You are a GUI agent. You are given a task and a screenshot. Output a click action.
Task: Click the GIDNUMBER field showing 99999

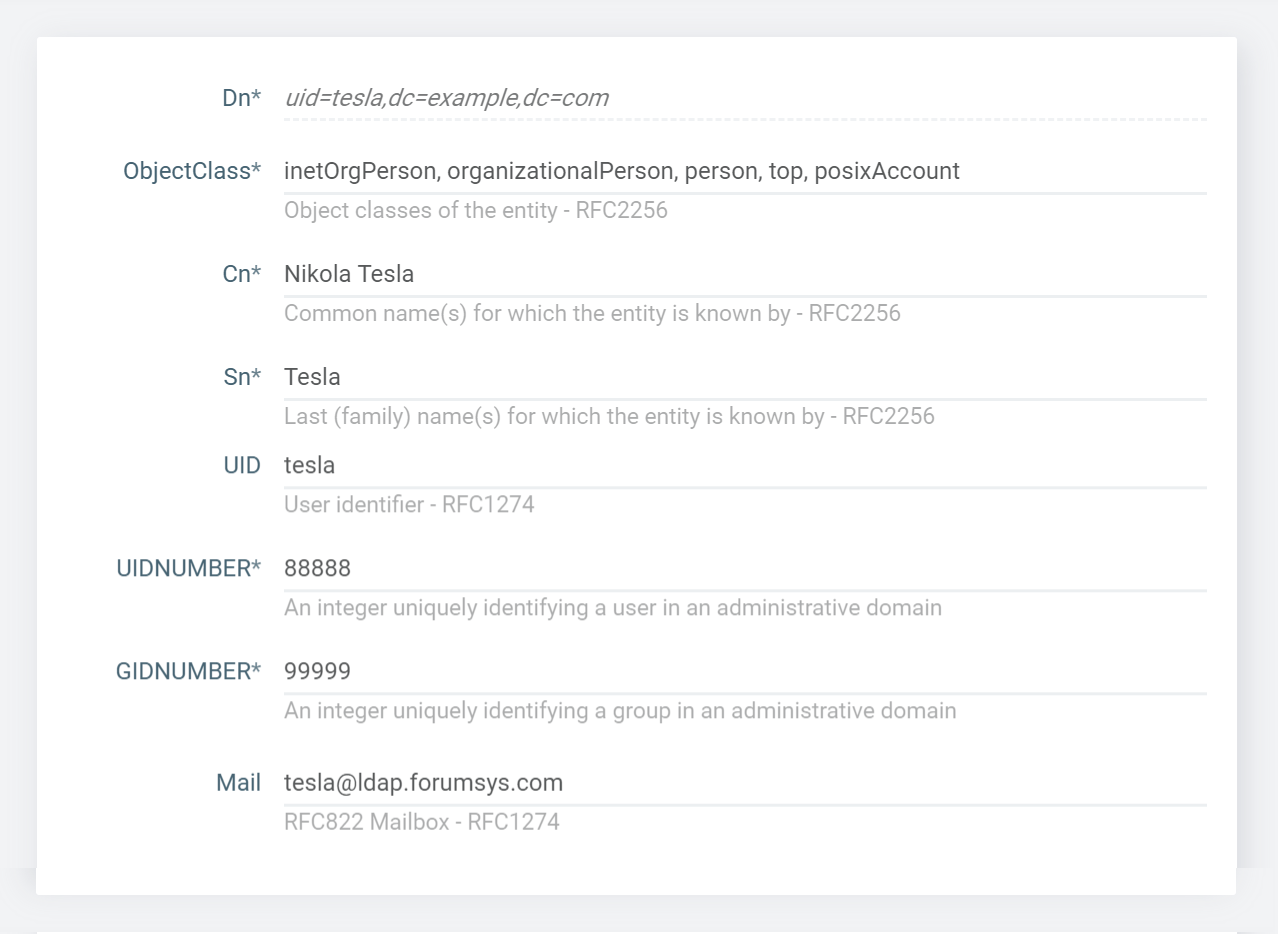pyautogui.click(x=744, y=671)
